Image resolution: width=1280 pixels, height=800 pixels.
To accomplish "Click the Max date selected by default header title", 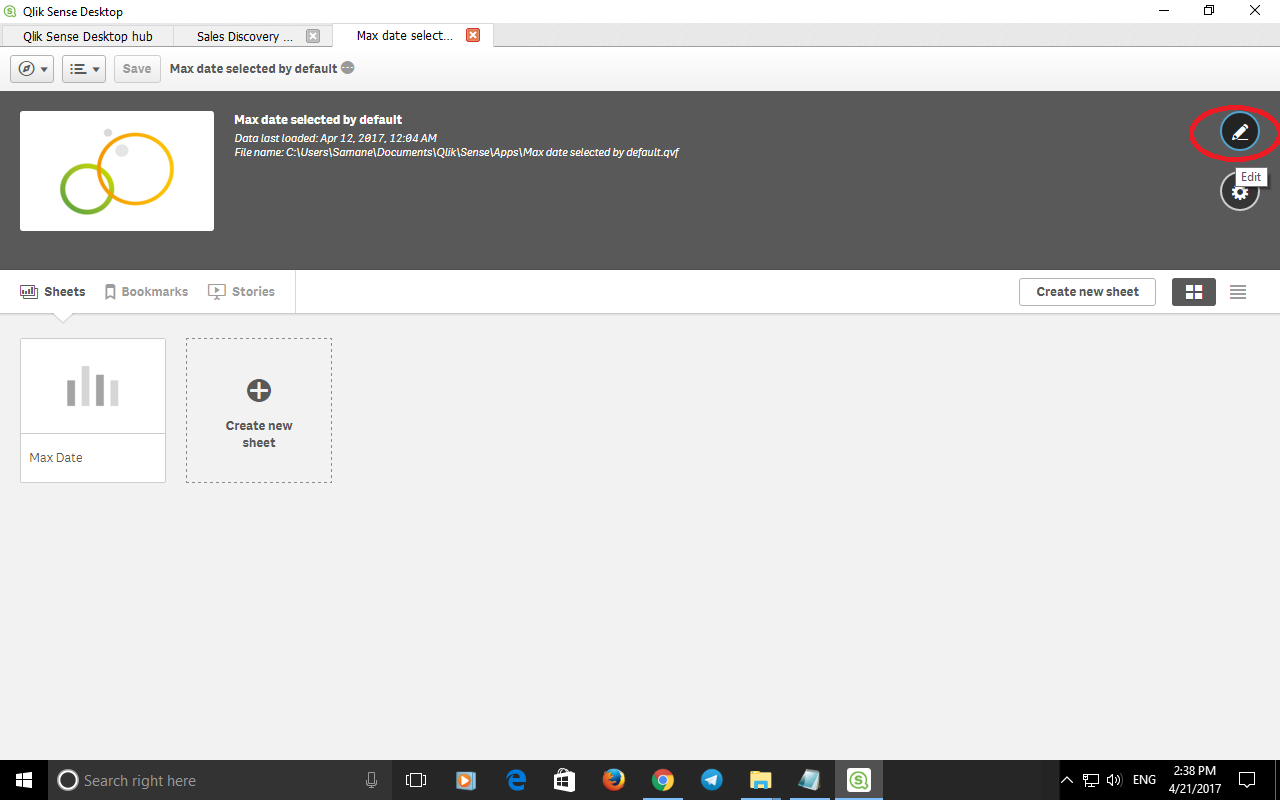I will [318, 120].
